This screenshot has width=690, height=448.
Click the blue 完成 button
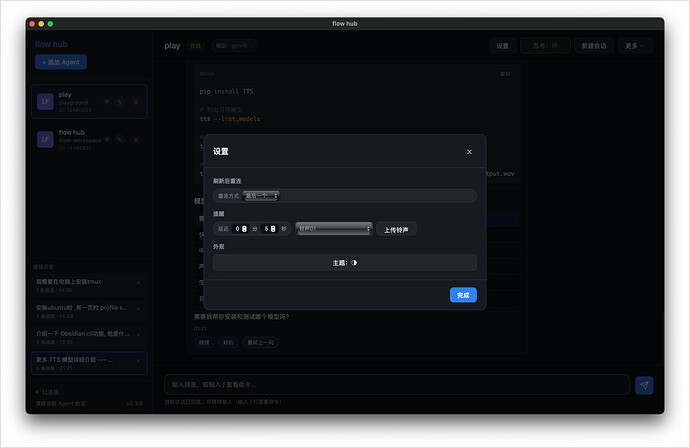pyautogui.click(x=463, y=295)
